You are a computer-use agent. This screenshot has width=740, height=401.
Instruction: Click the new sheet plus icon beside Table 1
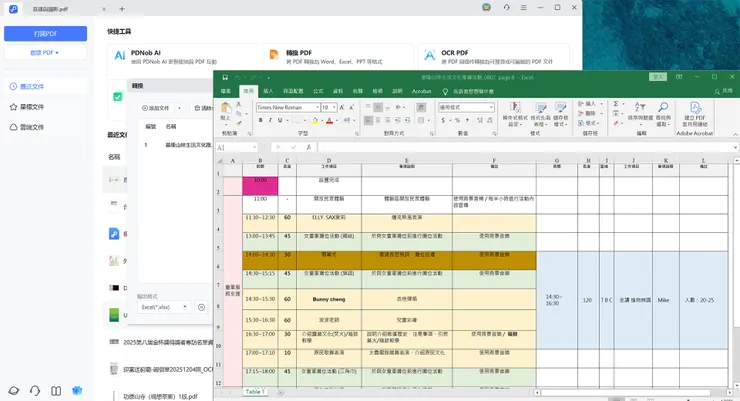click(280, 393)
